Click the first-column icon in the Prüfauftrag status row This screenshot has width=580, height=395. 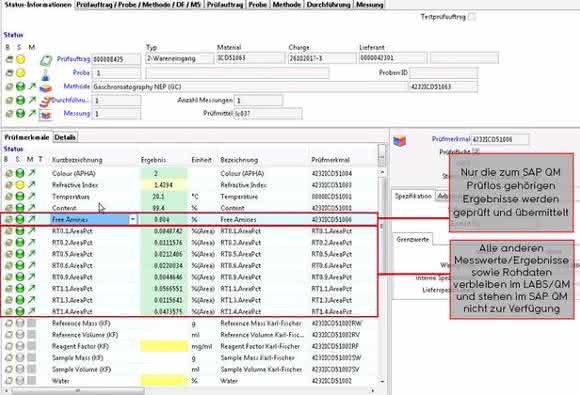click(x=9, y=59)
